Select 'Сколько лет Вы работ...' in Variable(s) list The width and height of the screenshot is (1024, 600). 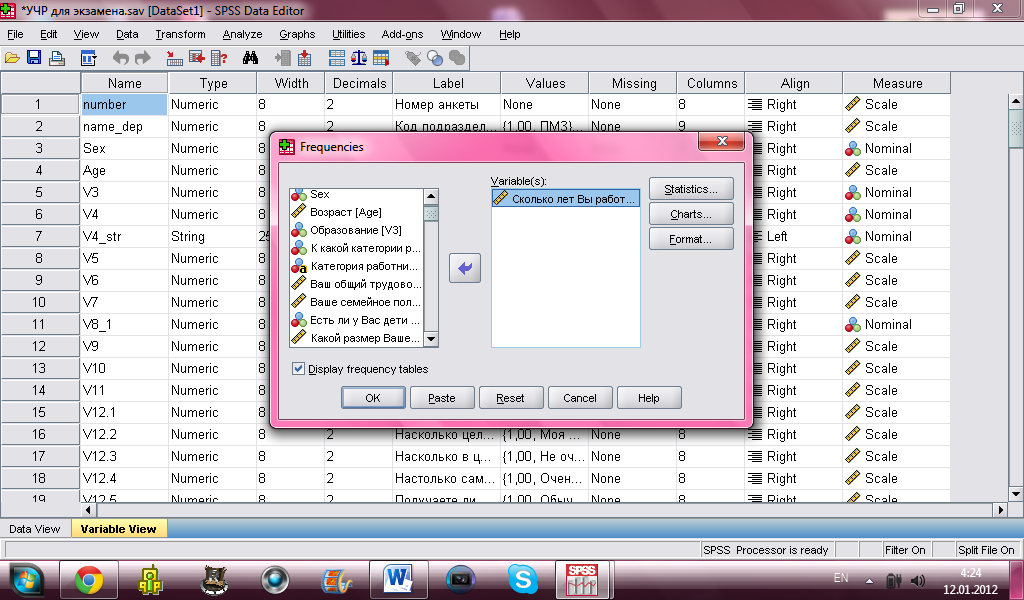click(x=566, y=198)
